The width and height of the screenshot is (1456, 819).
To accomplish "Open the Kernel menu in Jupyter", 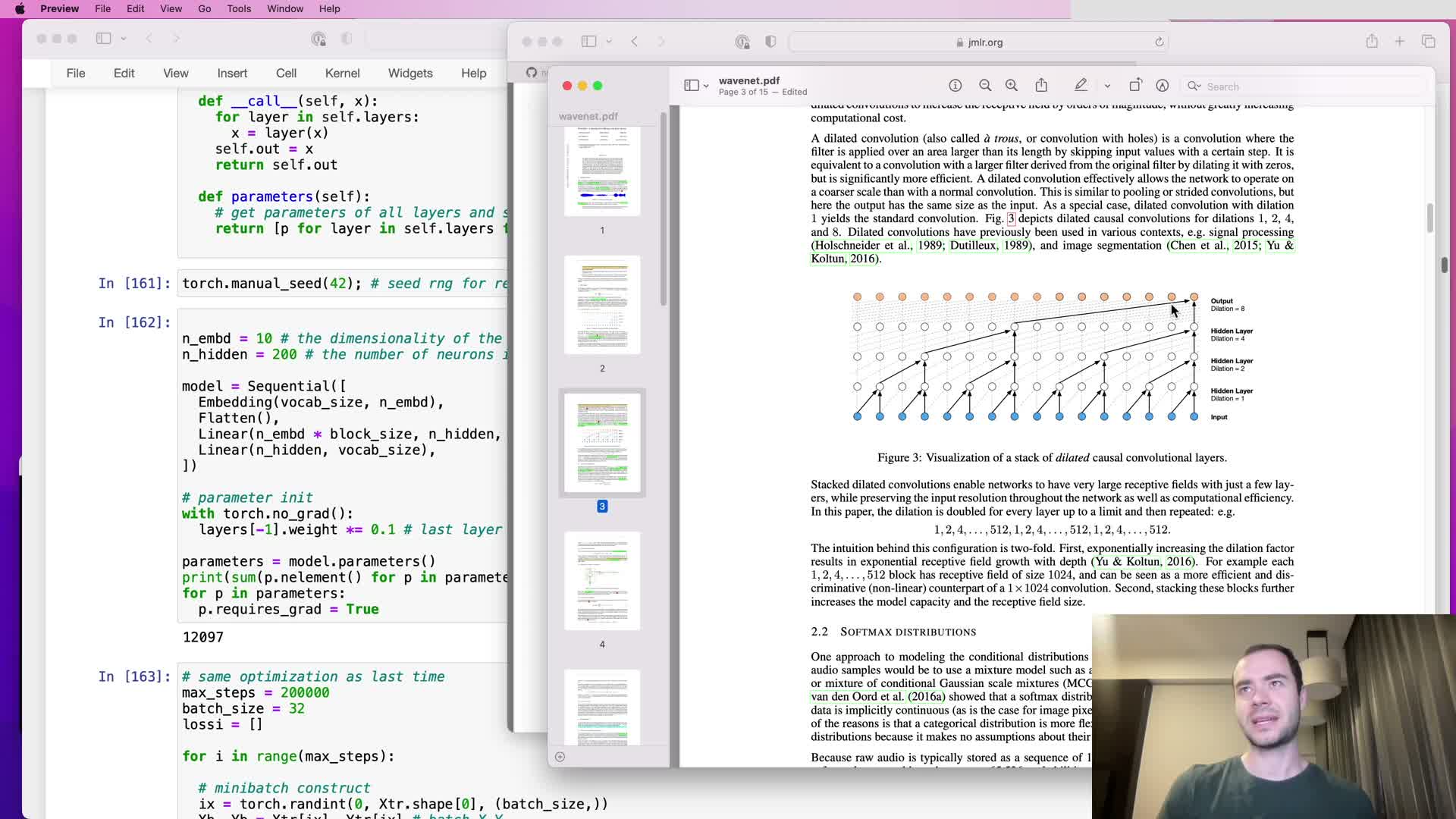I will pos(342,74).
